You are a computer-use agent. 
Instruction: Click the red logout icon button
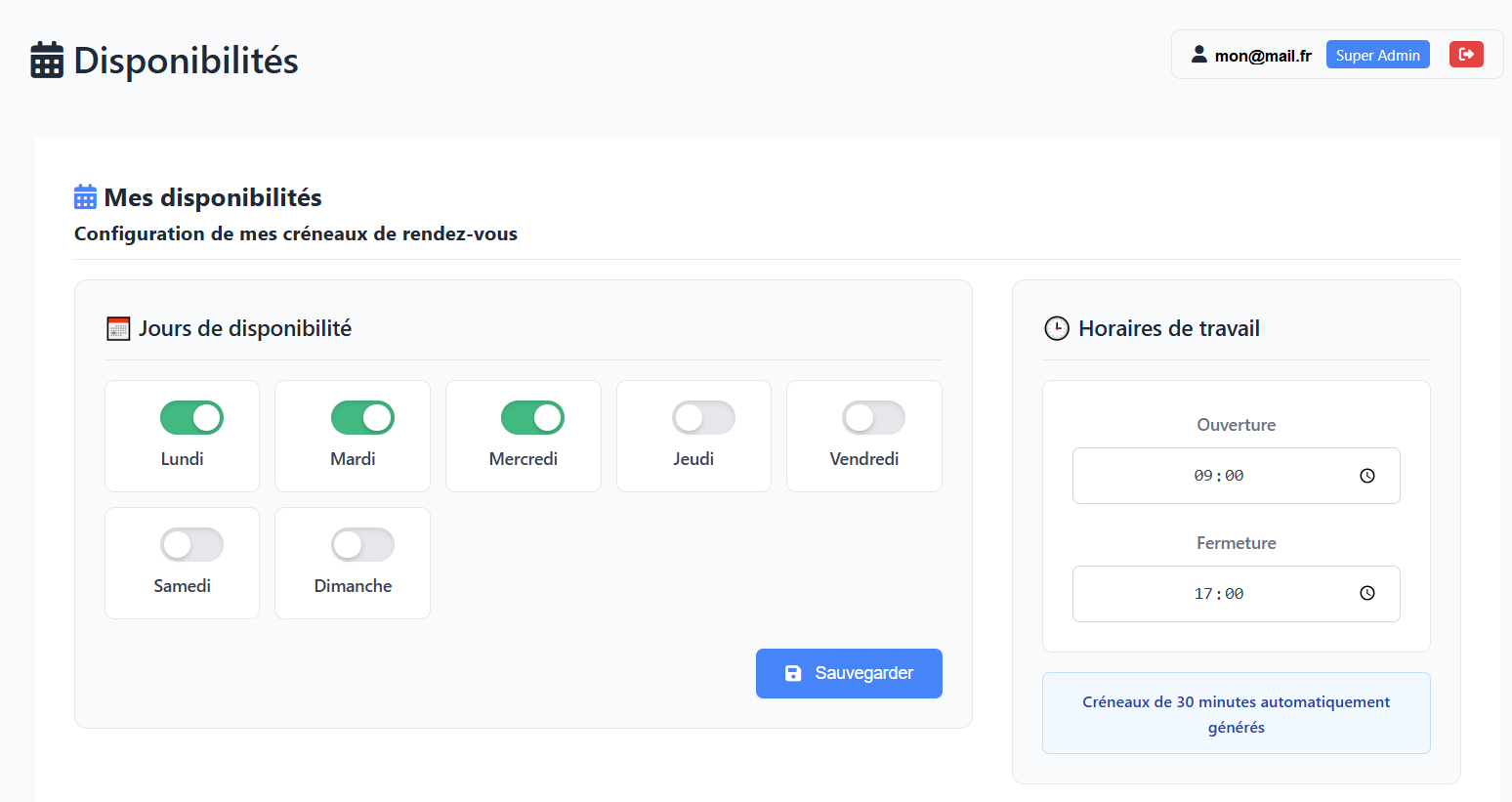(x=1466, y=55)
